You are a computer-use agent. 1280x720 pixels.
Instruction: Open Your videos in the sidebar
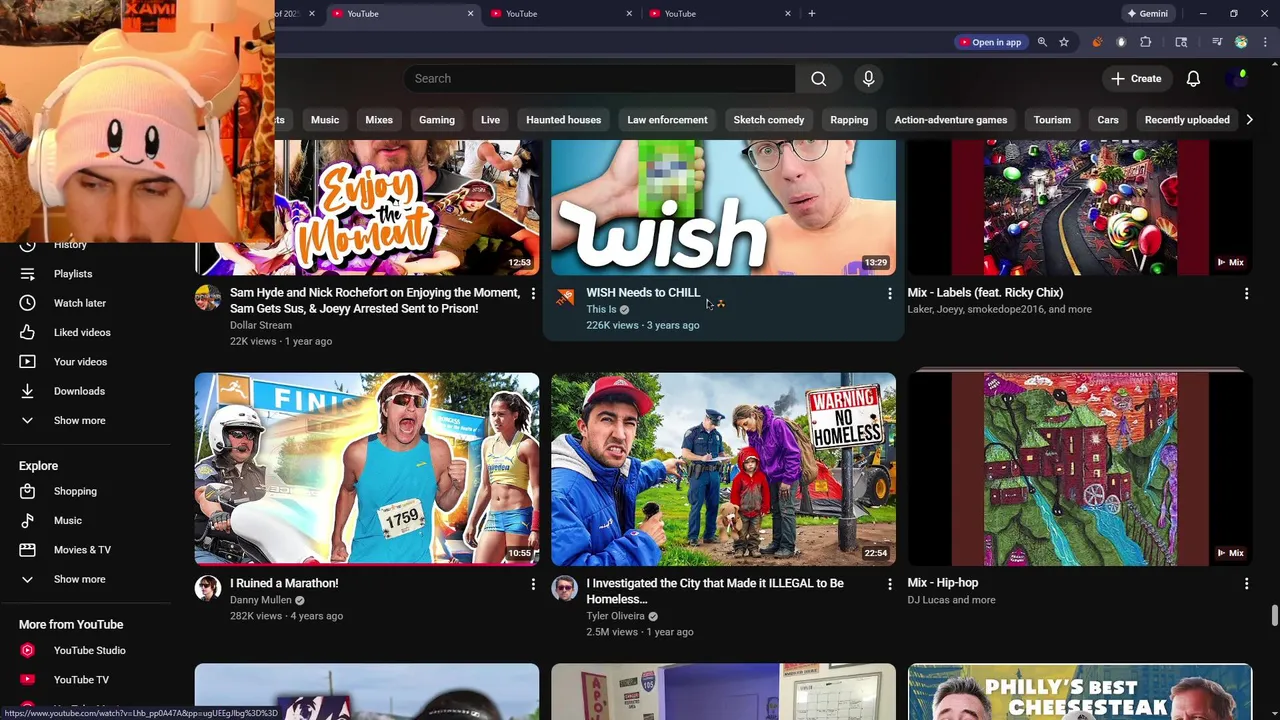80,362
